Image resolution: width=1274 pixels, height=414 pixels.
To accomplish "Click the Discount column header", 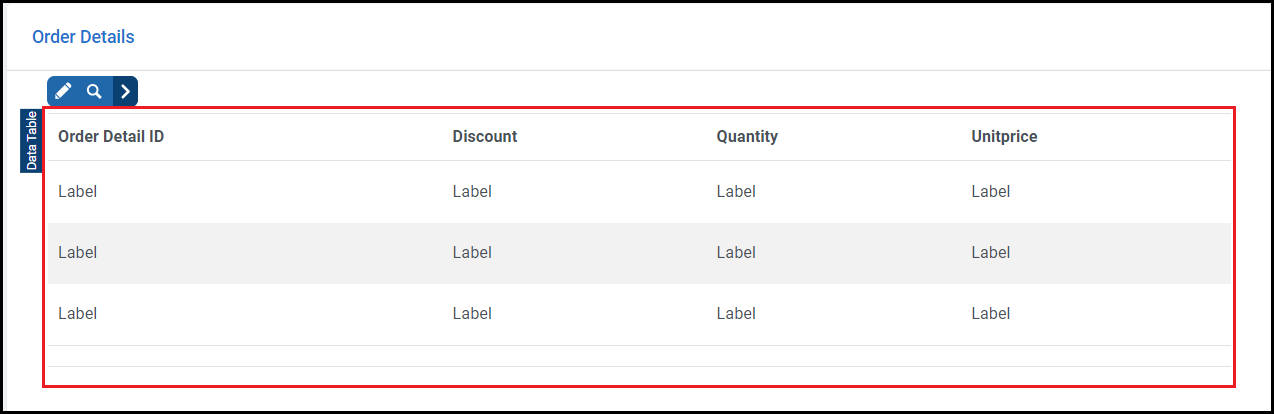I will [485, 136].
